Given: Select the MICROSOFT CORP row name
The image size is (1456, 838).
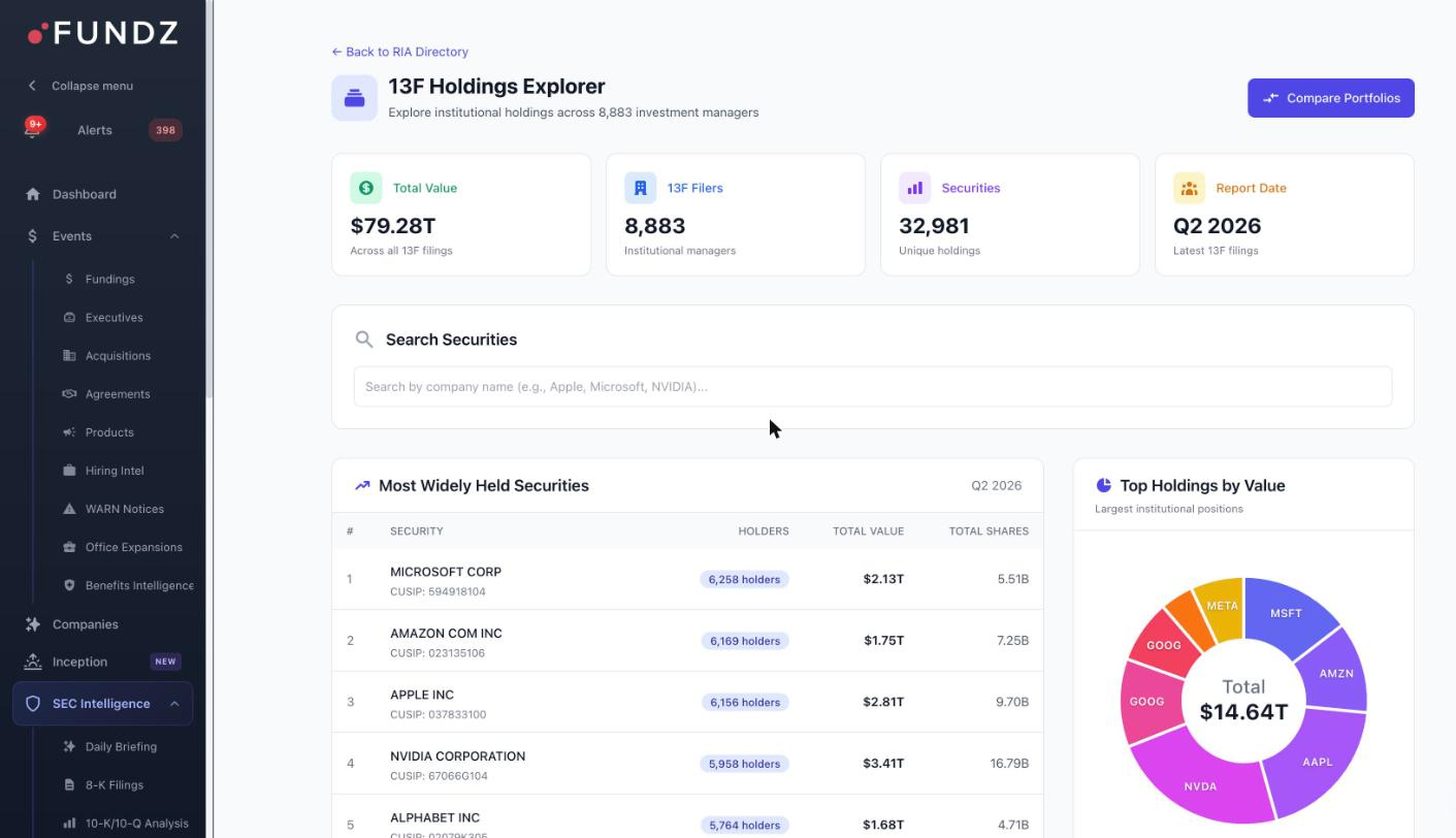Looking at the screenshot, I should point(445,572).
